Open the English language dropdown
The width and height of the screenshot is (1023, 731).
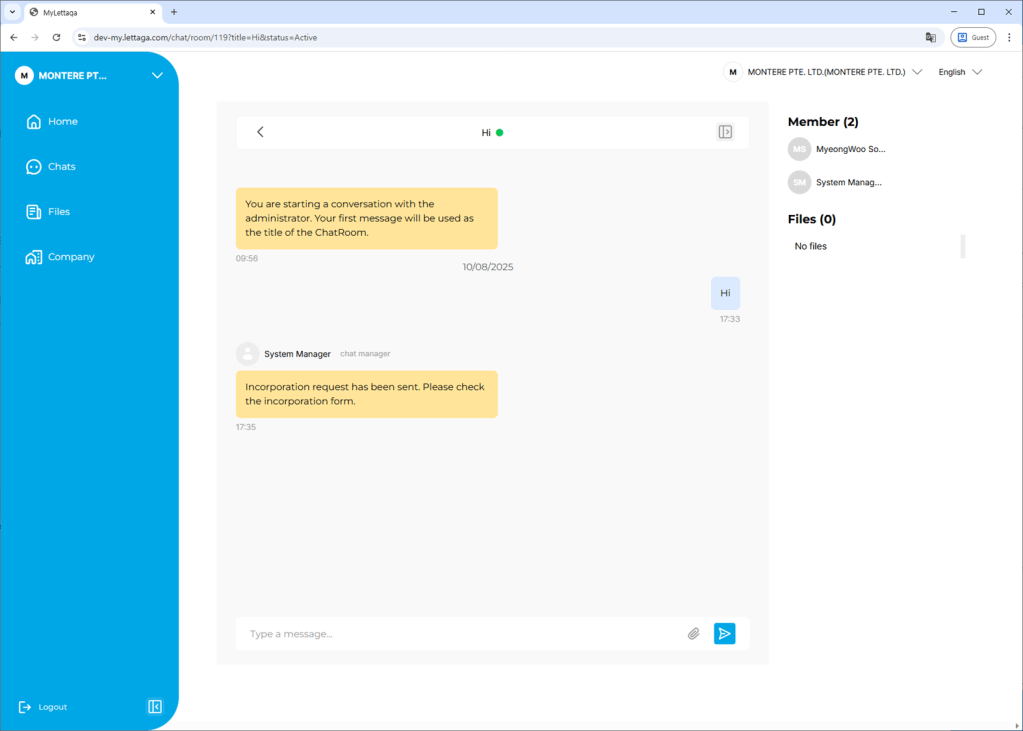click(x=959, y=72)
